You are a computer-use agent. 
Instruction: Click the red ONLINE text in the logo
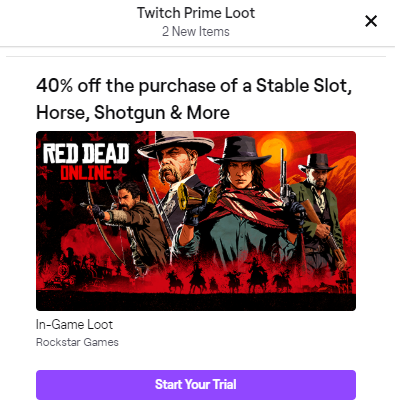pyautogui.click(x=86, y=173)
